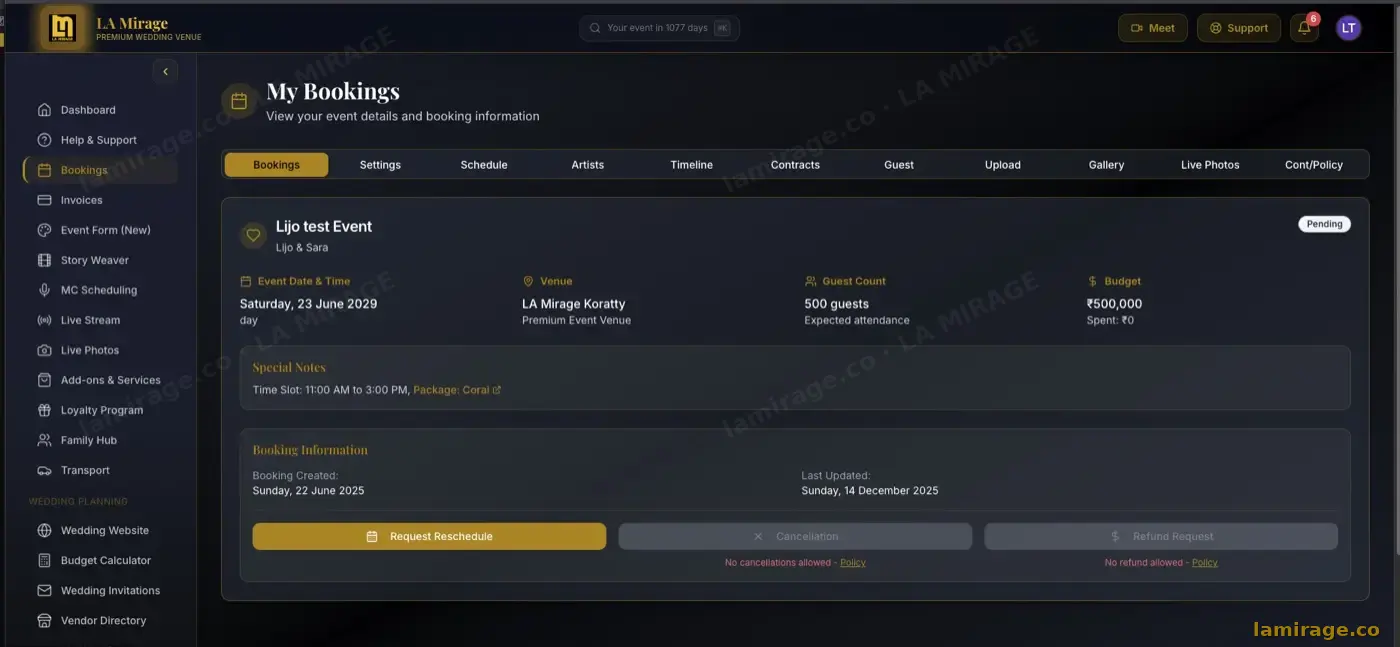
Task: Click the Support button in header
Action: pos(1239,28)
